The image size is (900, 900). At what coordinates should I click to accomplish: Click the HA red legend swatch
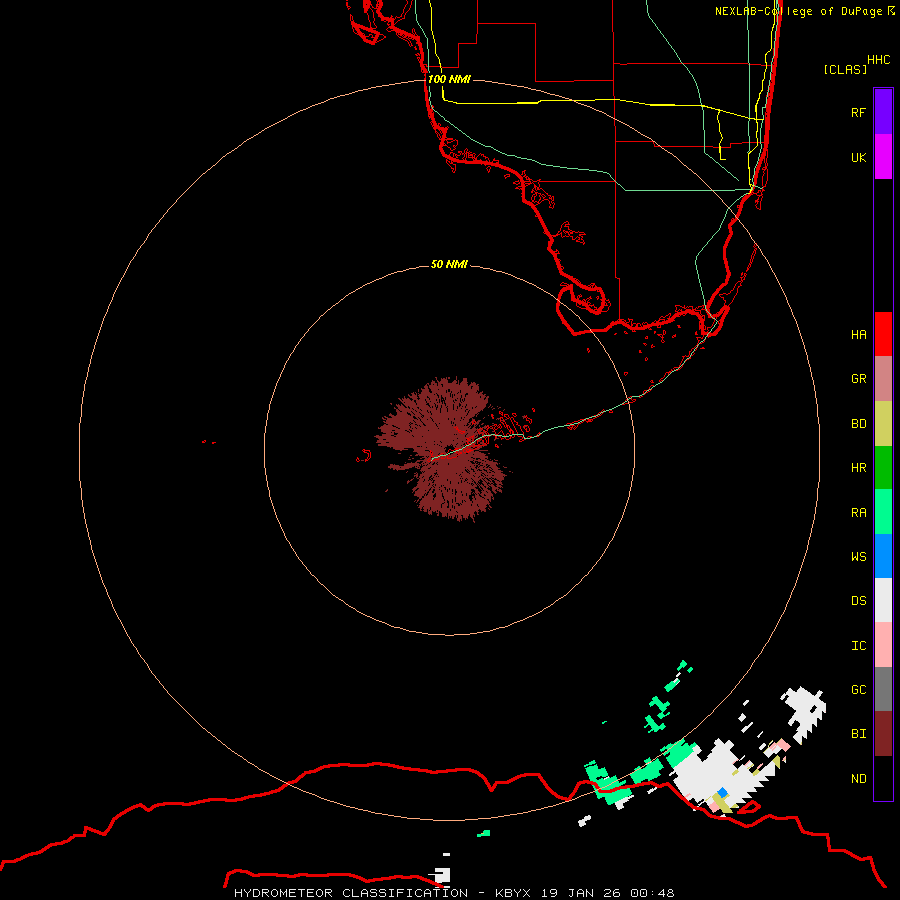(x=883, y=334)
